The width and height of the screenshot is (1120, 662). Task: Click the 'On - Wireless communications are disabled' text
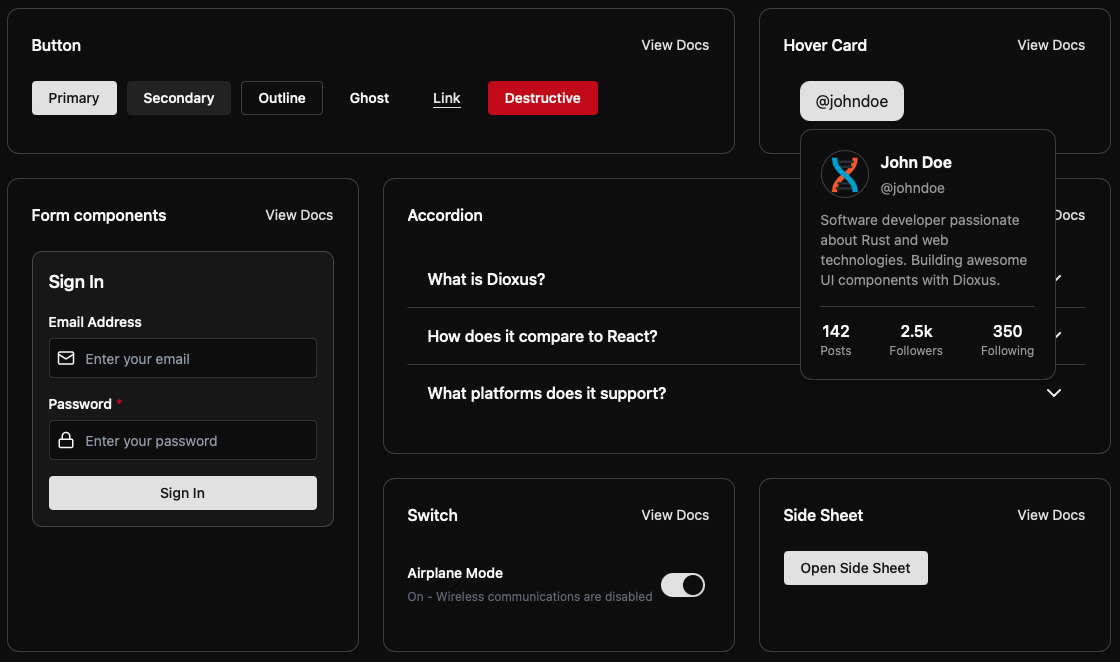530,596
